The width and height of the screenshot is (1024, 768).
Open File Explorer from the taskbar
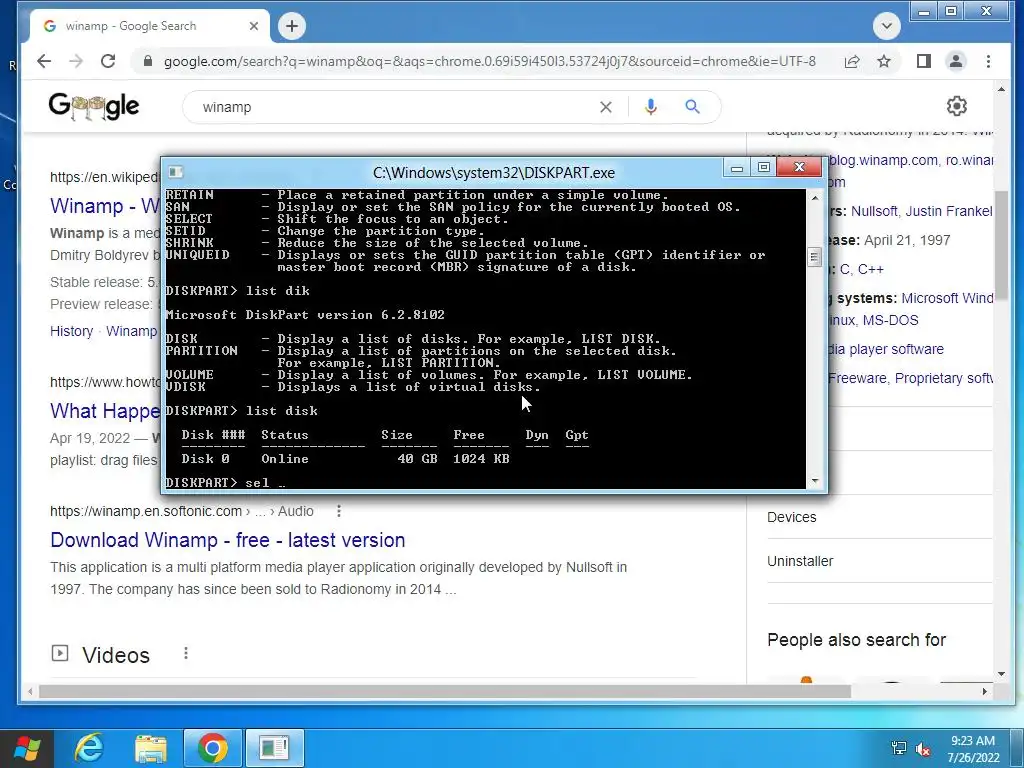click(x=151, y=748)
